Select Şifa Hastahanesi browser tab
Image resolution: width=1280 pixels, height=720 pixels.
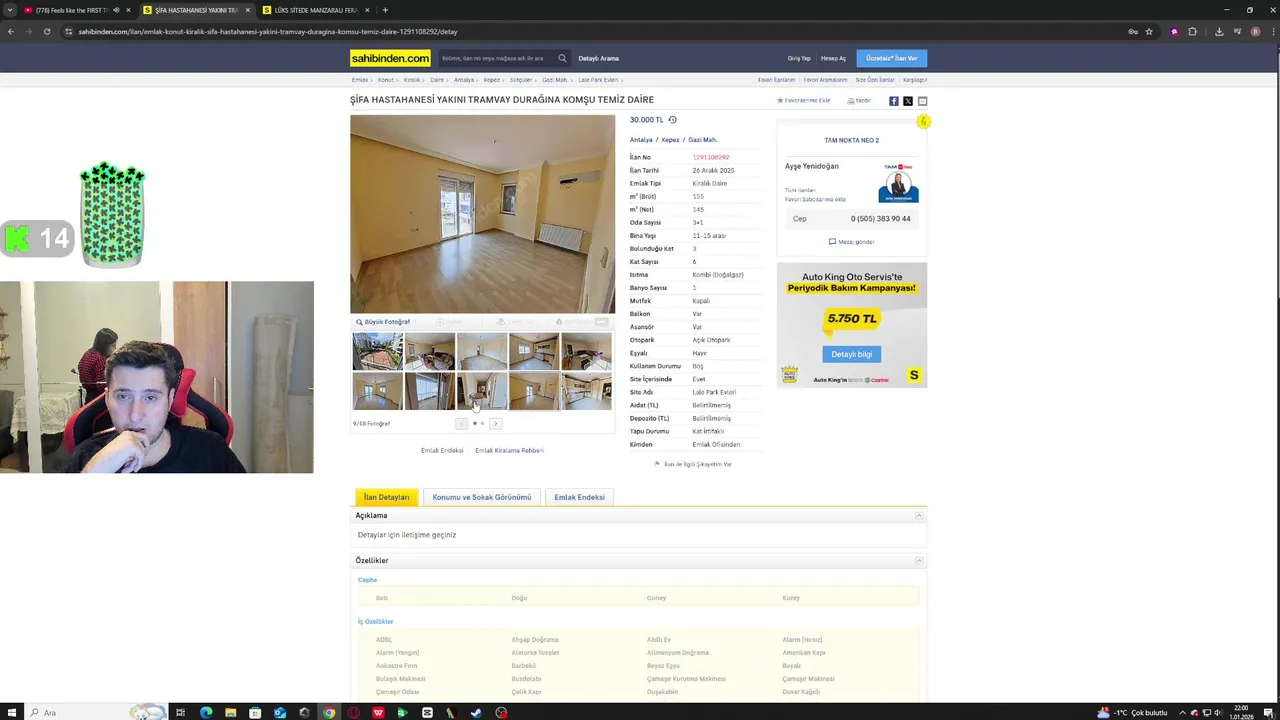[x=195, y=10]
